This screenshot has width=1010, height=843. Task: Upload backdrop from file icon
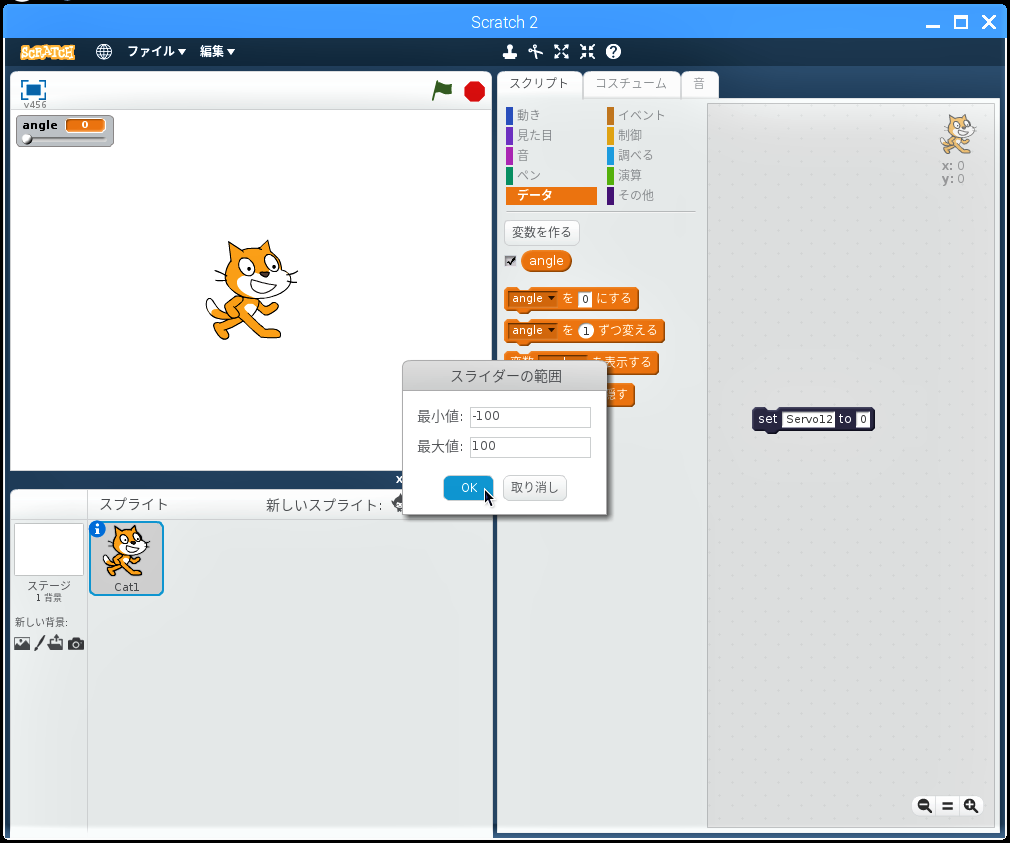click(x=55, y=642)
